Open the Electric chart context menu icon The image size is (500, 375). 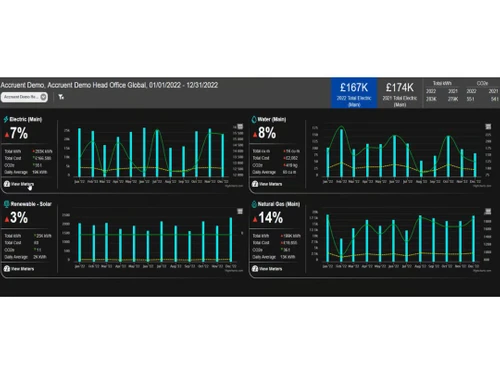240,127
